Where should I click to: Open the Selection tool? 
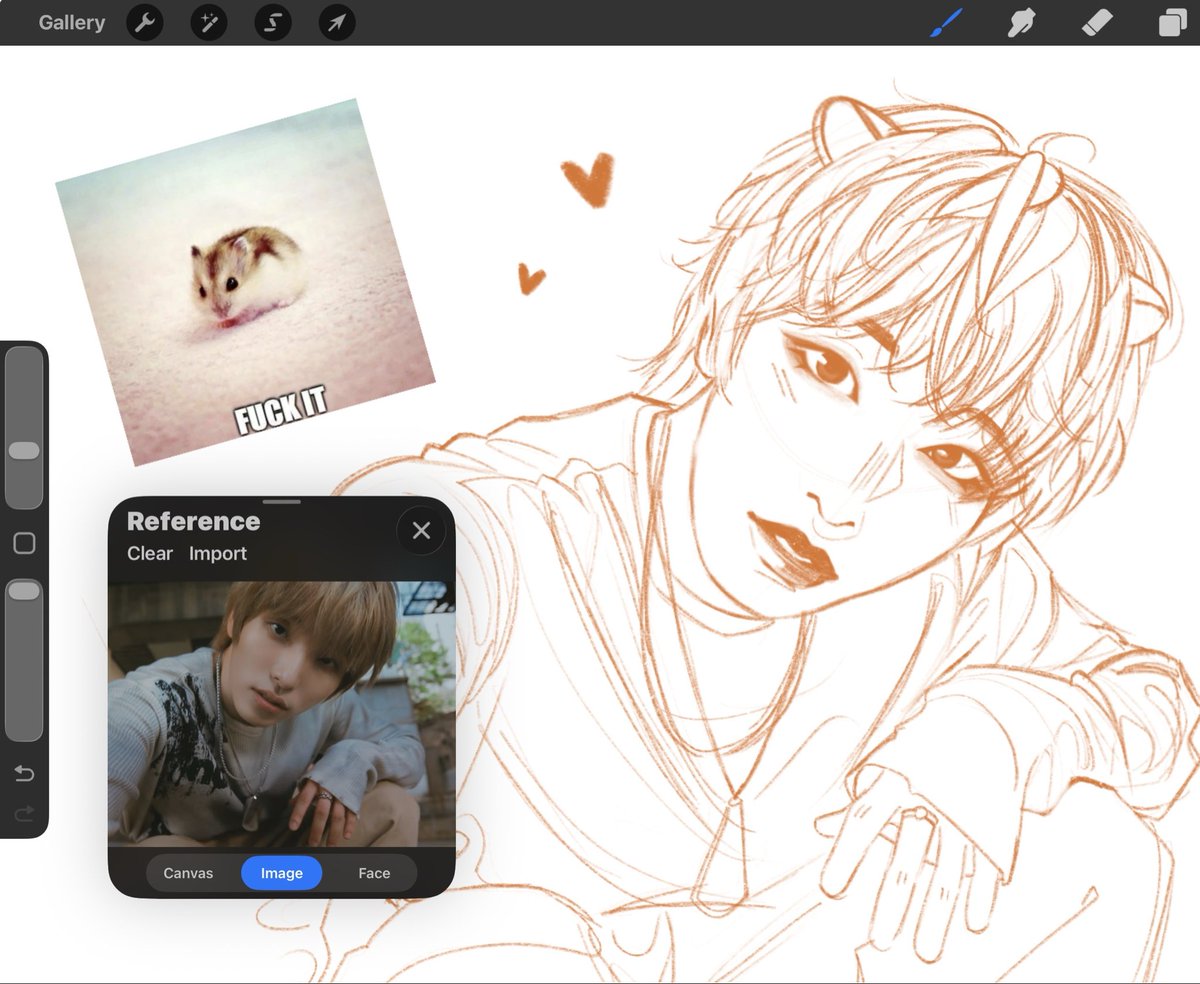point(273,22)
